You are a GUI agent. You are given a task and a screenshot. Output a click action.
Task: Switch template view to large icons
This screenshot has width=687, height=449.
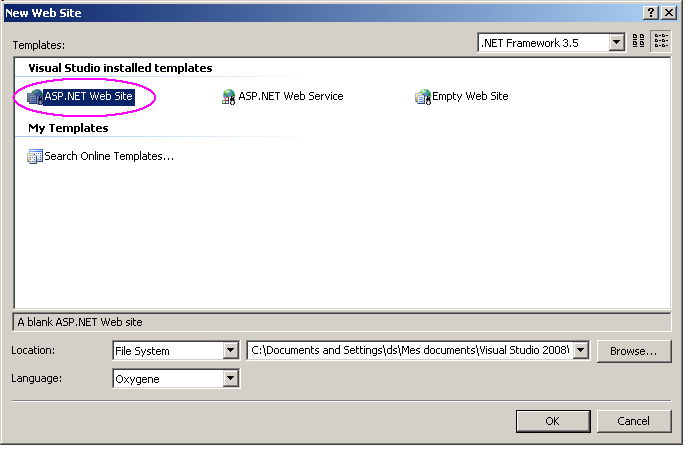click(x=639, y=42)
